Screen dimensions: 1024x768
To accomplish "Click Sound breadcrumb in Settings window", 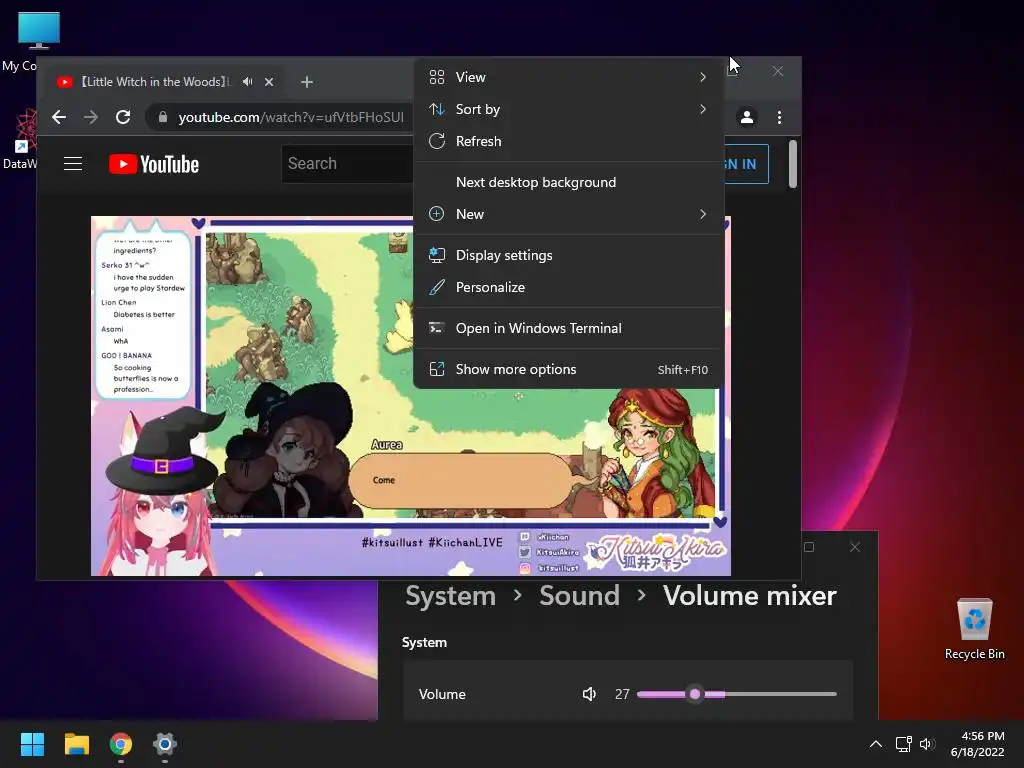I will [579, 596].
